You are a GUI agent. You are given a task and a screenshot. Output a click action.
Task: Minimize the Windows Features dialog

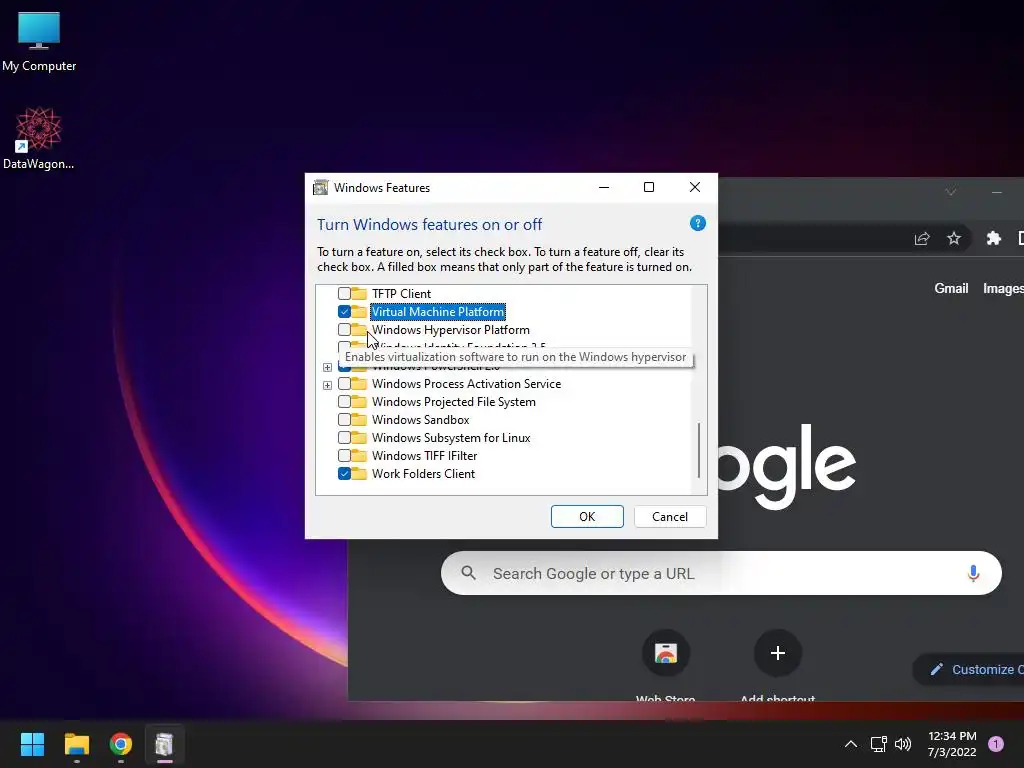coord(604,187)
